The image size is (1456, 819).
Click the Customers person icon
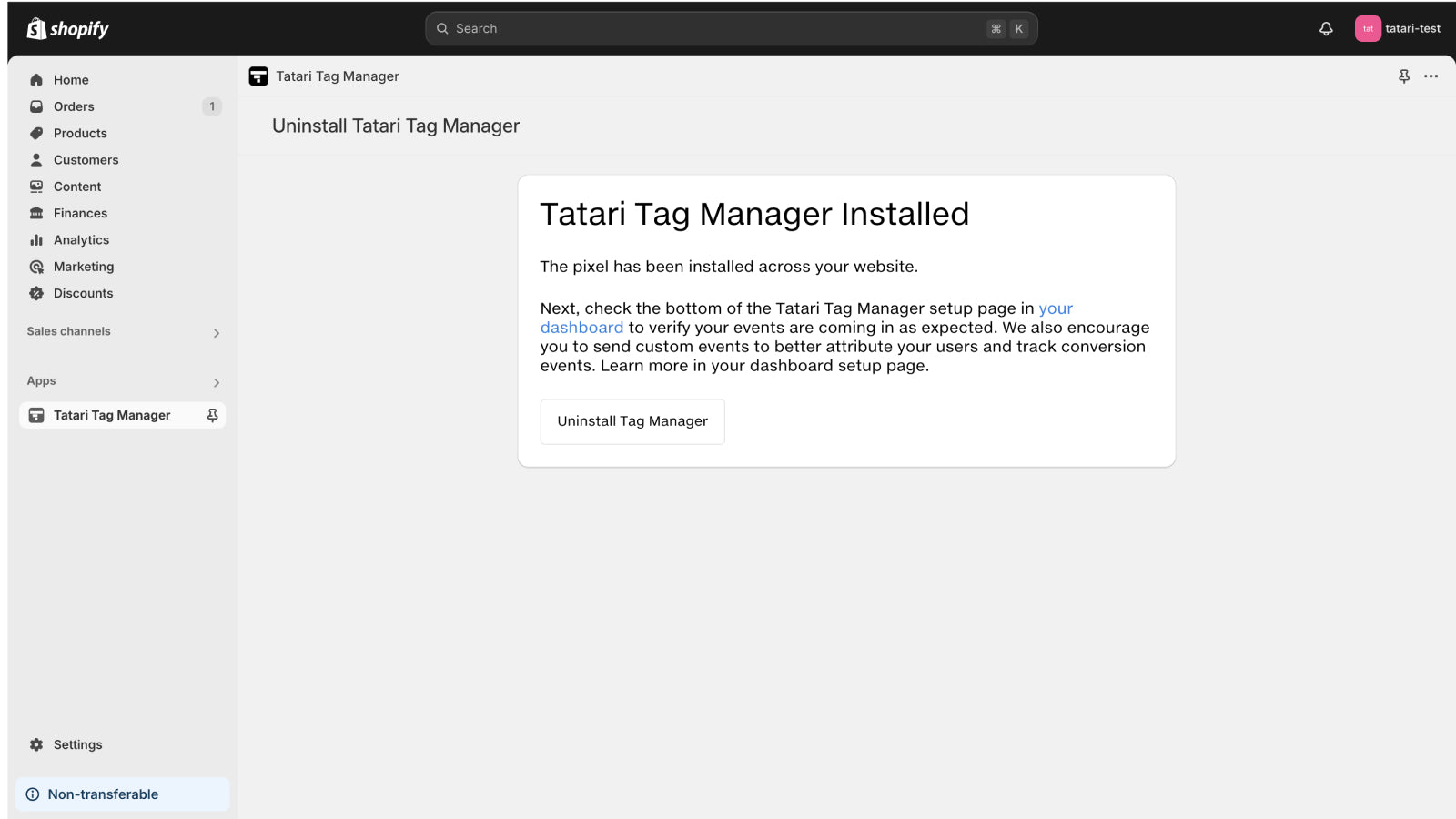click(36, 160)
